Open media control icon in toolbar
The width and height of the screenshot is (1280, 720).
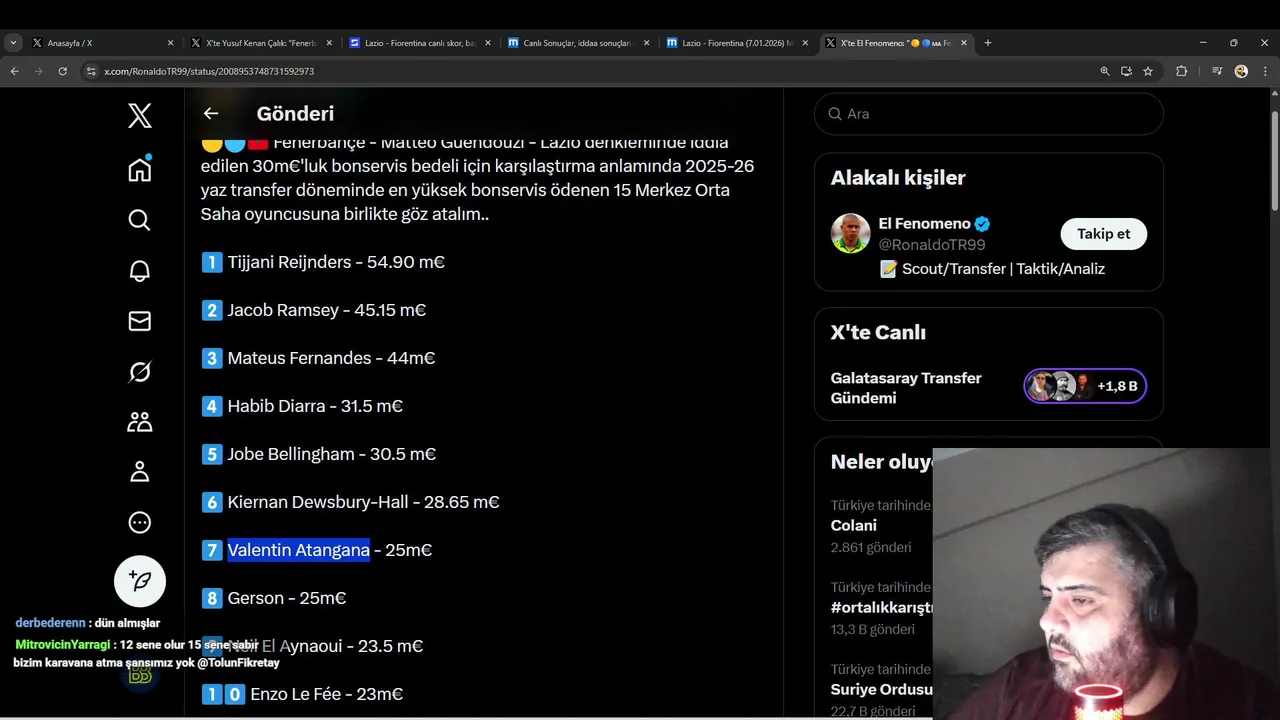coord(1217,71)
